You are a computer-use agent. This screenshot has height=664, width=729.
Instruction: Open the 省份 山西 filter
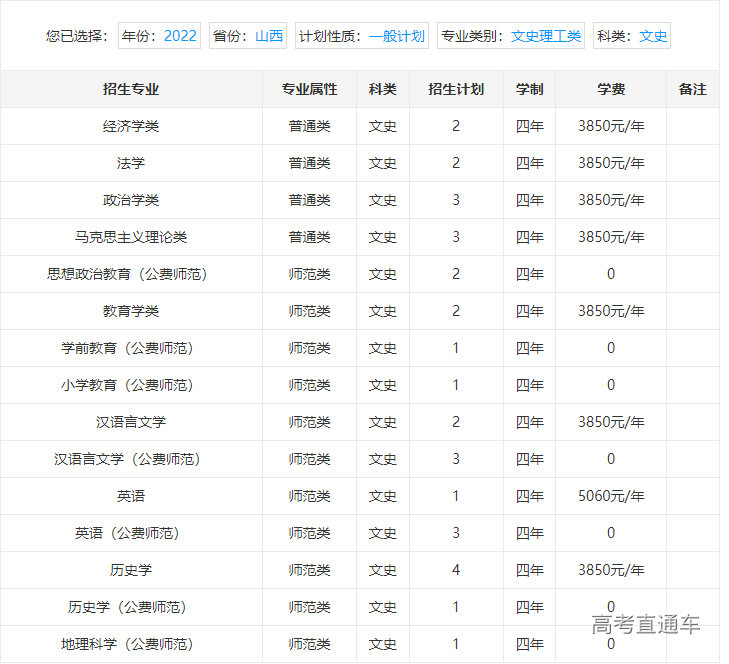(248, 36)
